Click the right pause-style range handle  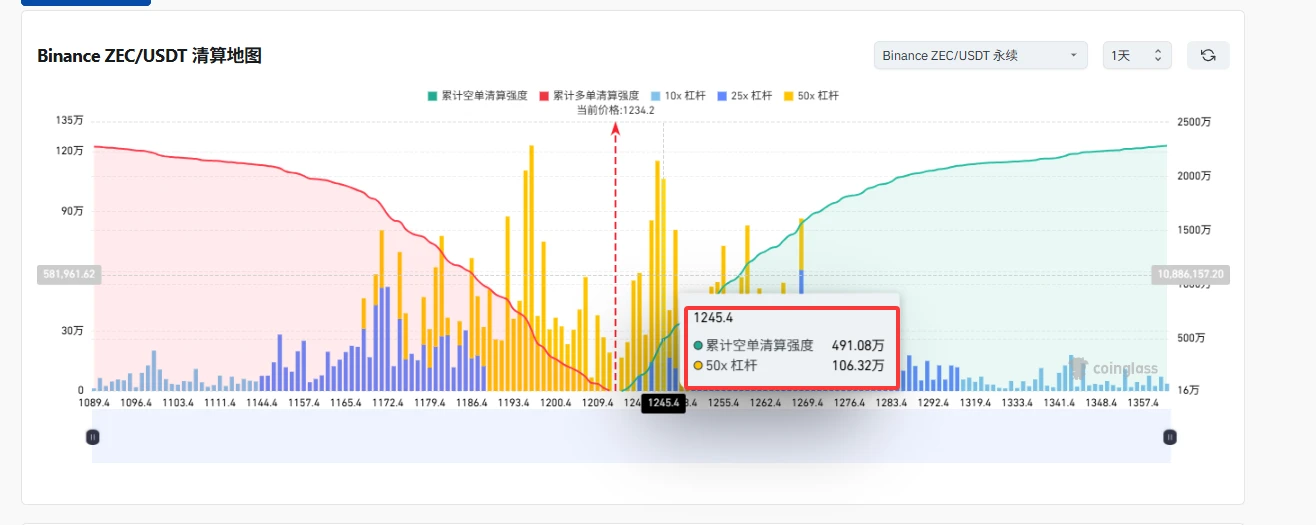click(1170, 437)
